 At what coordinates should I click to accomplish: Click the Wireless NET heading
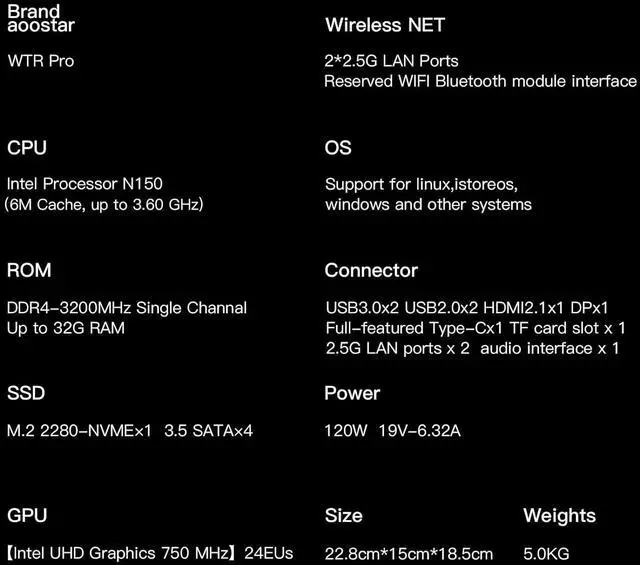385,24
